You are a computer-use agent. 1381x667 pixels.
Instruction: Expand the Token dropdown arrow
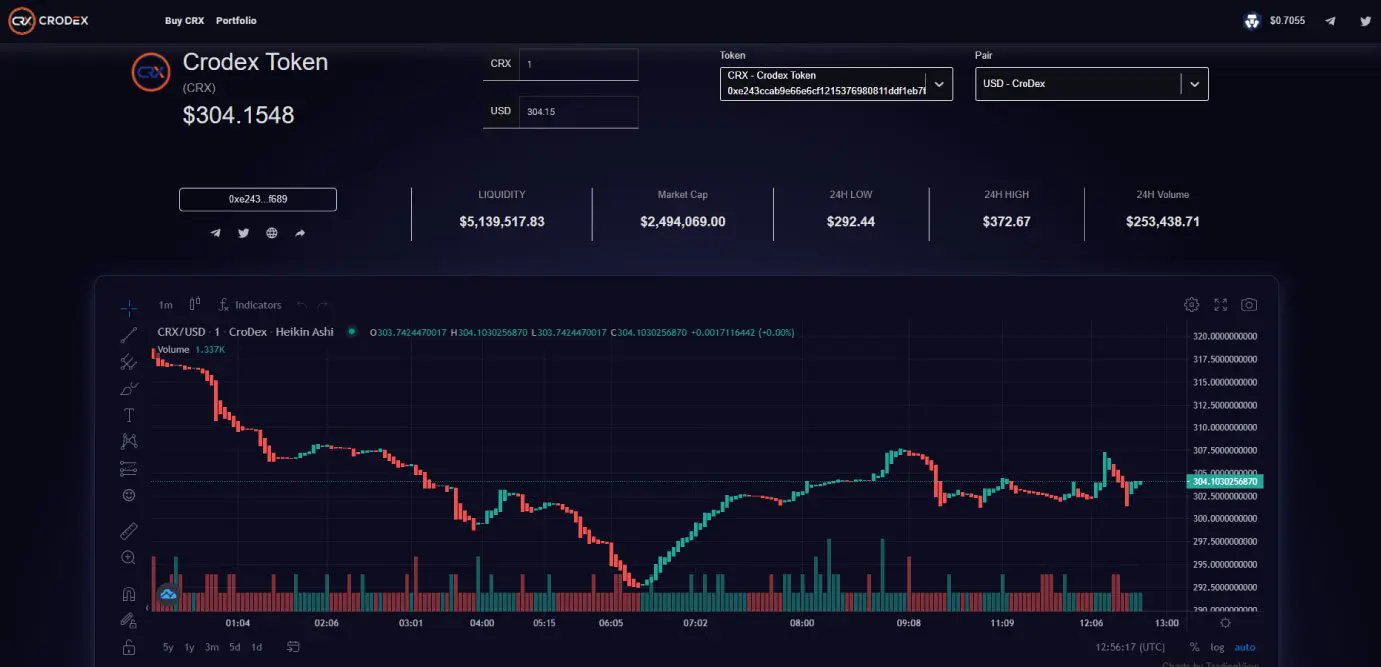(939, 84)
